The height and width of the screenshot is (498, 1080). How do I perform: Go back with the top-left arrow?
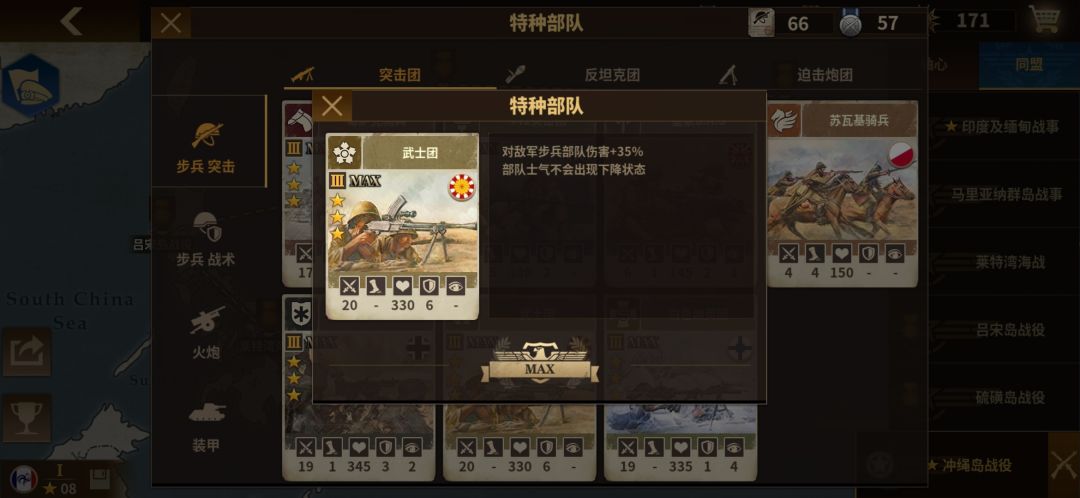71,21
